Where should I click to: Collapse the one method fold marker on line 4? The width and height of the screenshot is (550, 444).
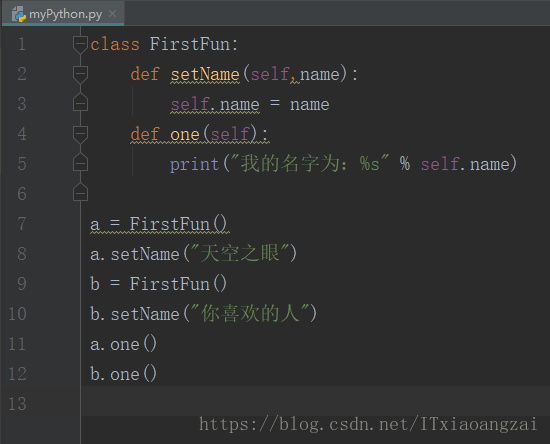(x=80, y=135)
